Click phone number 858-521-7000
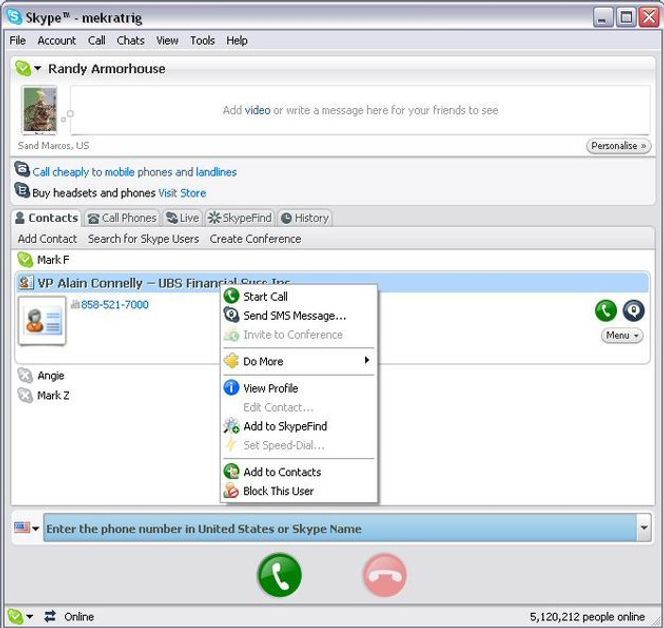This screenshot has height=628, width=664. coord(115,304)
